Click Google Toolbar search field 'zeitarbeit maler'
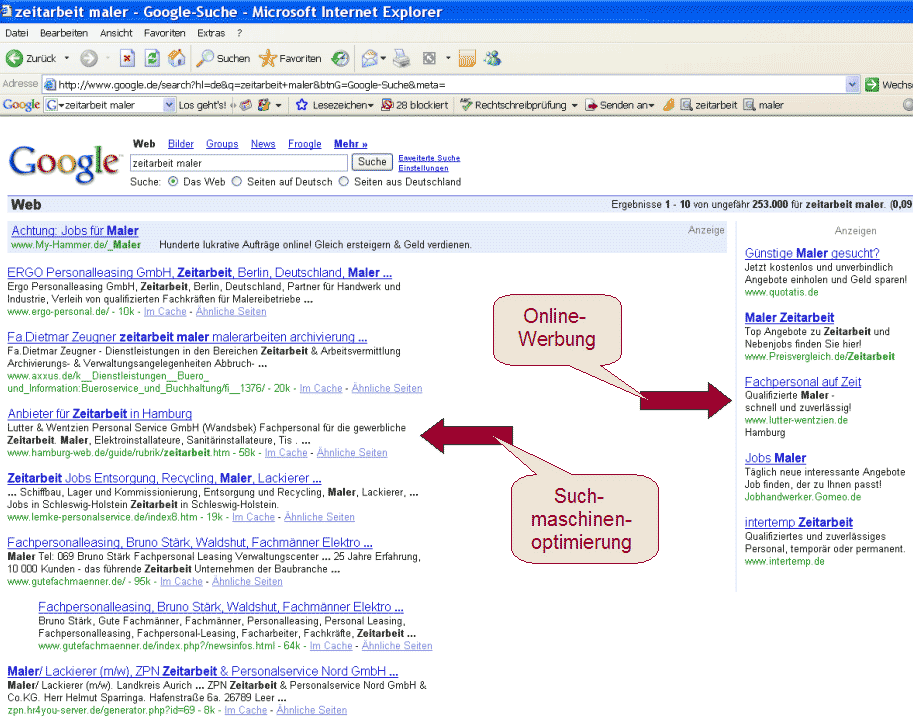 [x=111, y=105]
